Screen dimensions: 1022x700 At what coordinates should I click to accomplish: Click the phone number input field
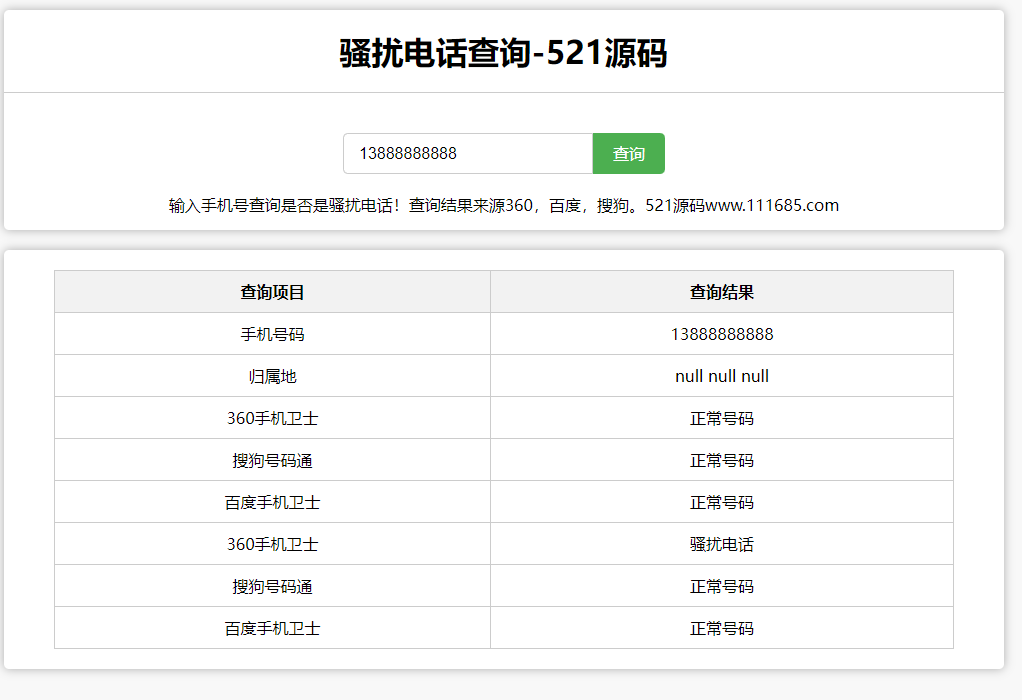[x=468, y=154]
